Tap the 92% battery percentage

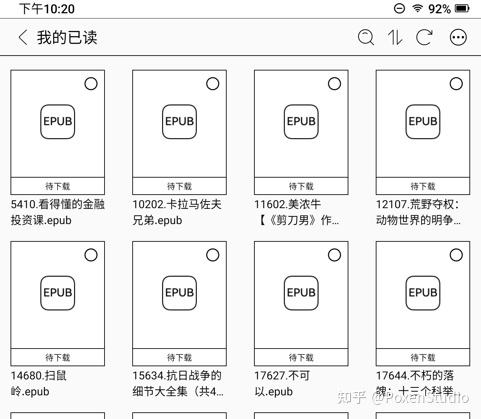click(439, 9)
